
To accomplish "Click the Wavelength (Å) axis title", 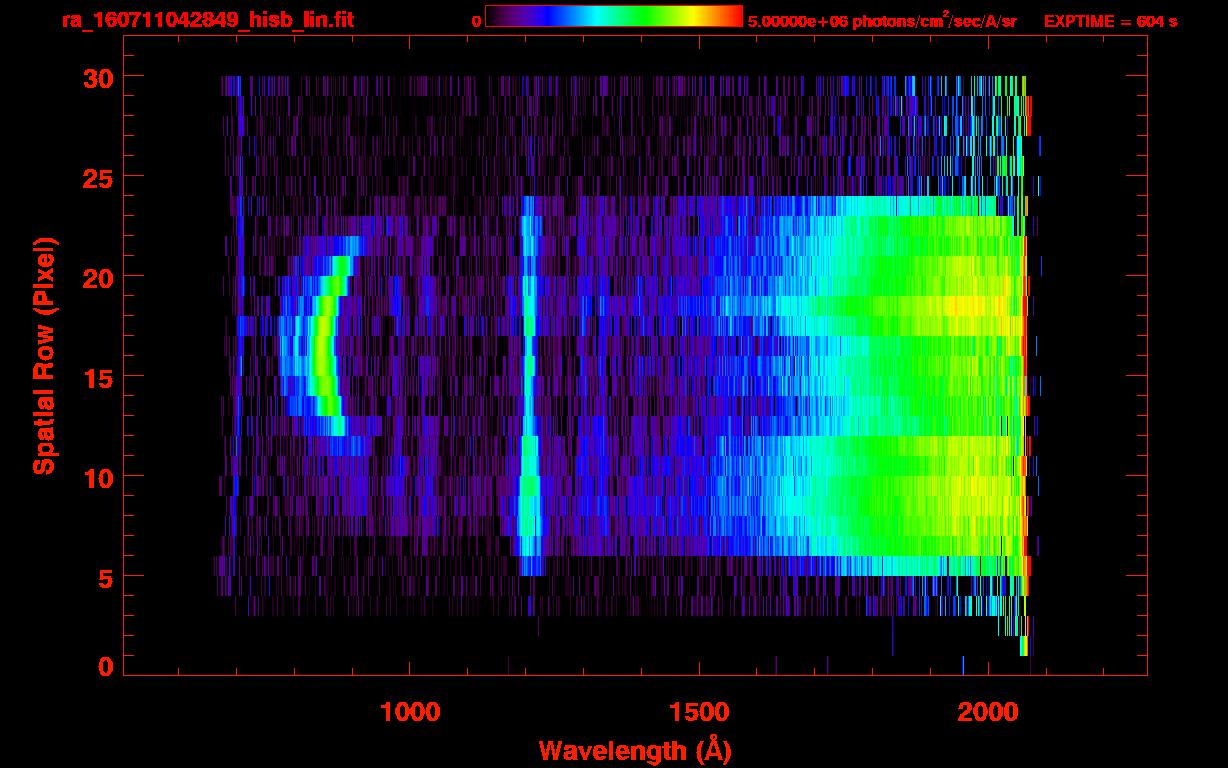I will tap(635, 750).
